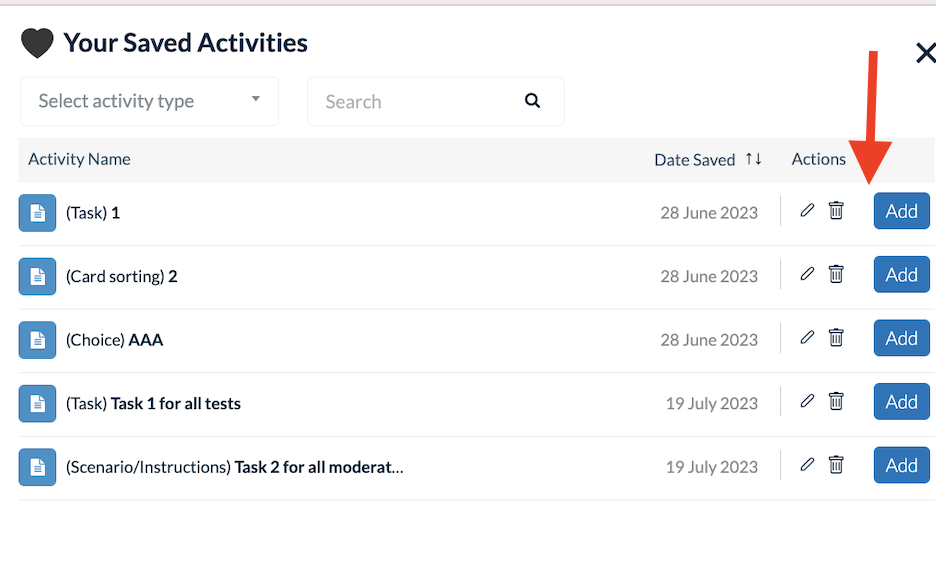The width and height of the screenshot is (936, 562).
Task: Edit the (Card sorting) 2 activity
Action: [808, 275]
